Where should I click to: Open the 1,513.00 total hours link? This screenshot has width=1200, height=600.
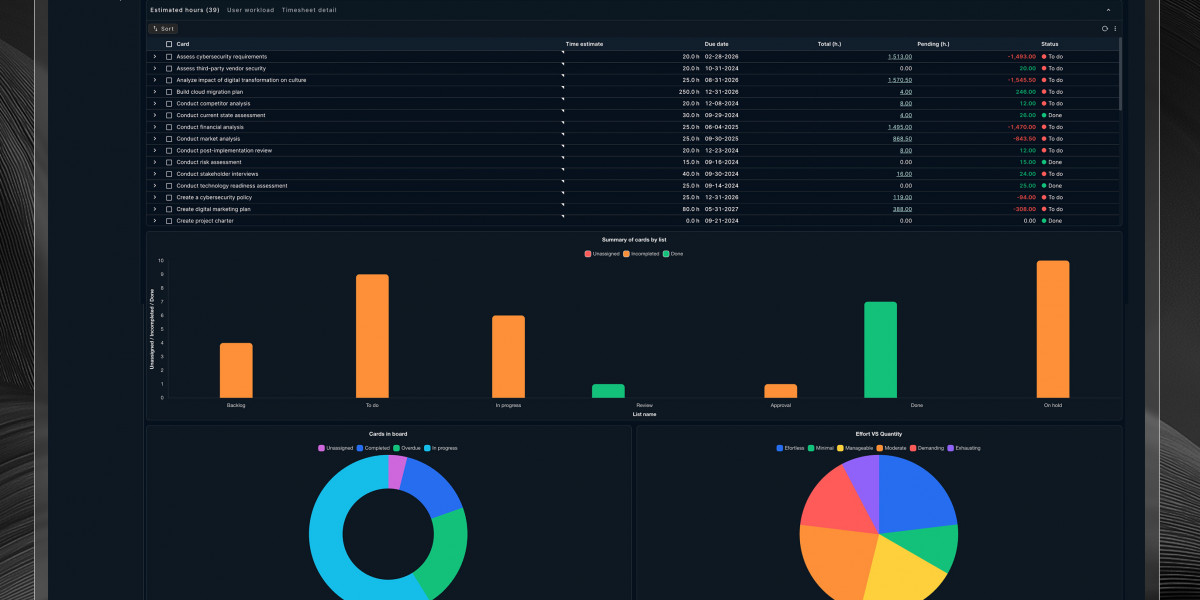click(x=900, y=57)
